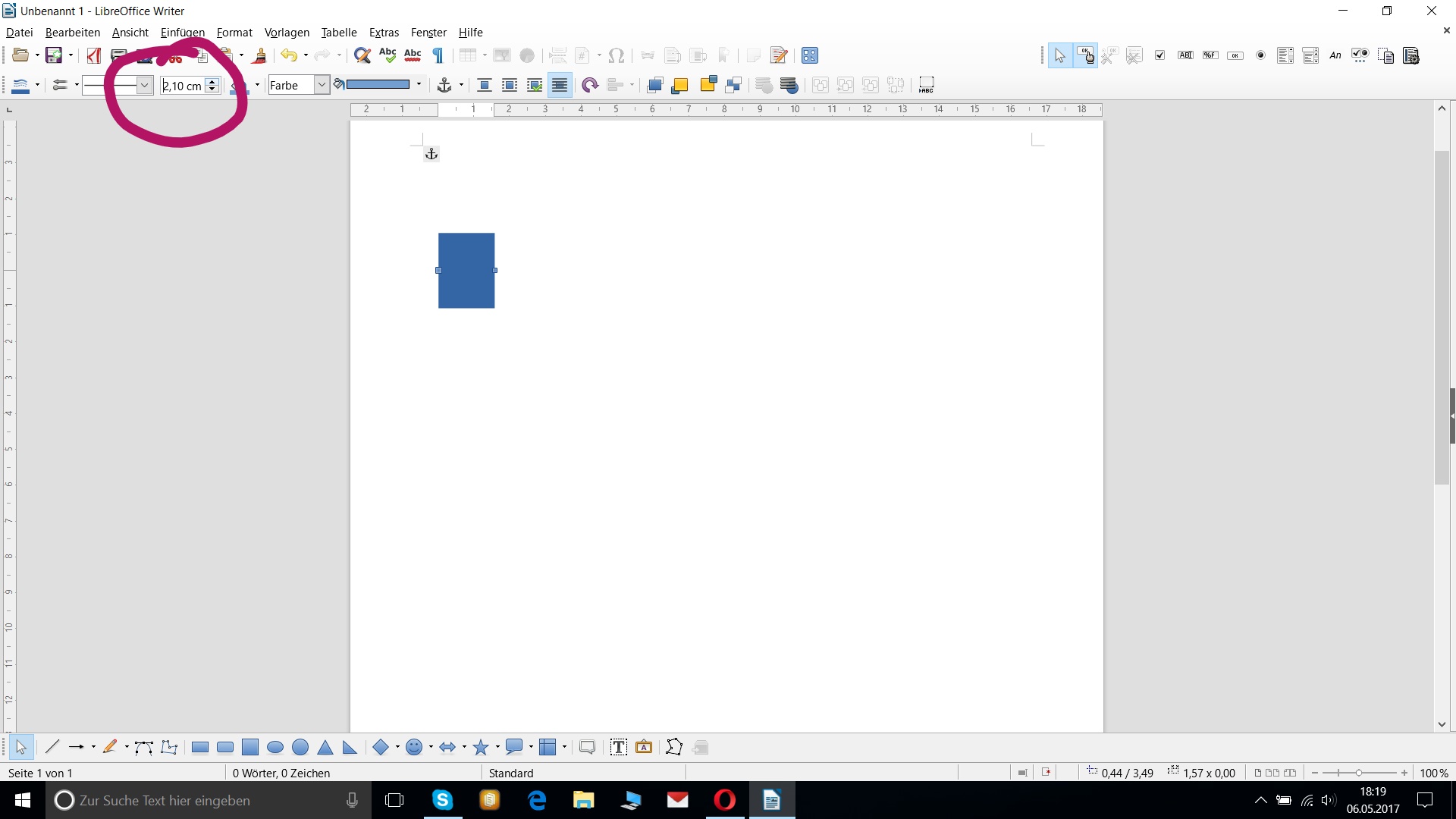This screenshot has width=1456, height=819.
Task: Click the blue rectangle shape on page
Action: (466, 271)
